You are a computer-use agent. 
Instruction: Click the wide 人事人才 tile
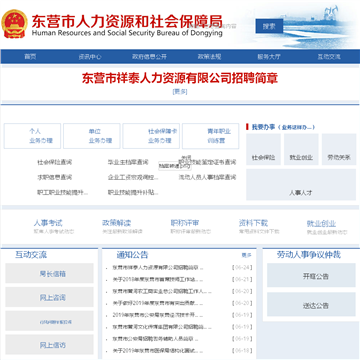click(x=301, y=185)
